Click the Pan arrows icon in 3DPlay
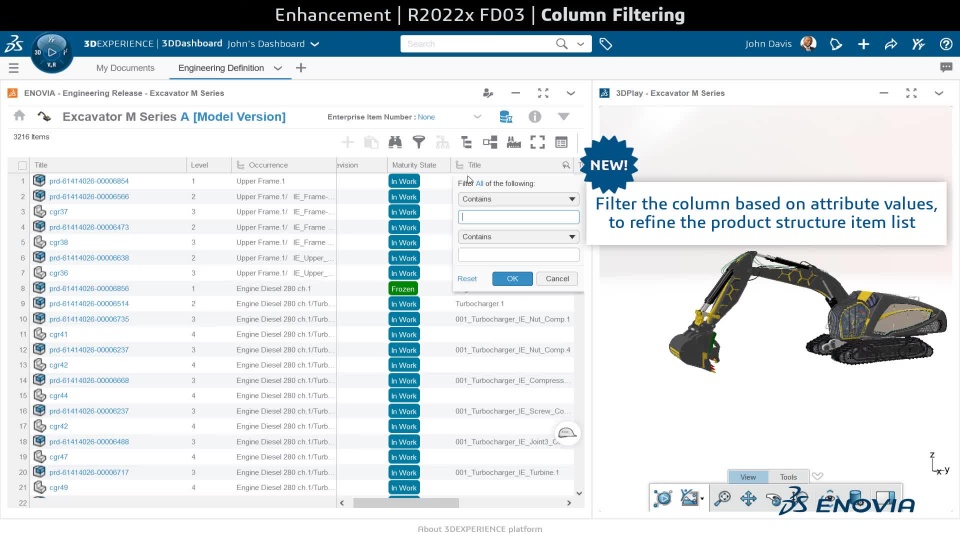 tap(748, 498)
